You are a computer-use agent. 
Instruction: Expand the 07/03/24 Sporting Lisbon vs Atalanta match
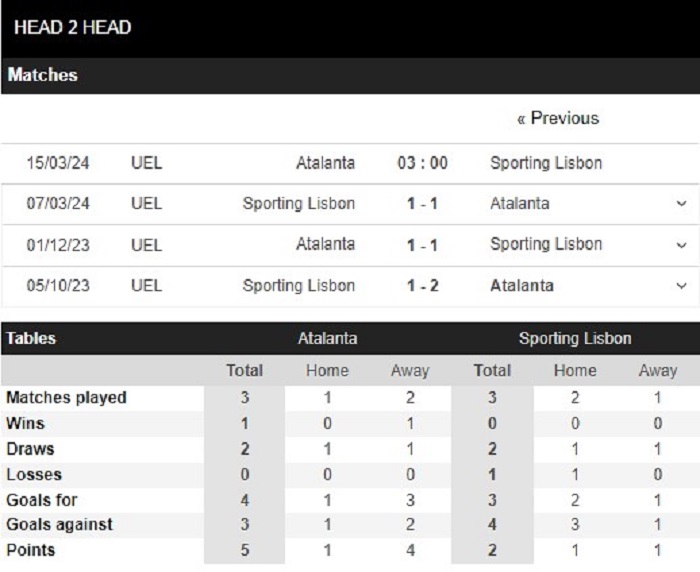point(681,204)
